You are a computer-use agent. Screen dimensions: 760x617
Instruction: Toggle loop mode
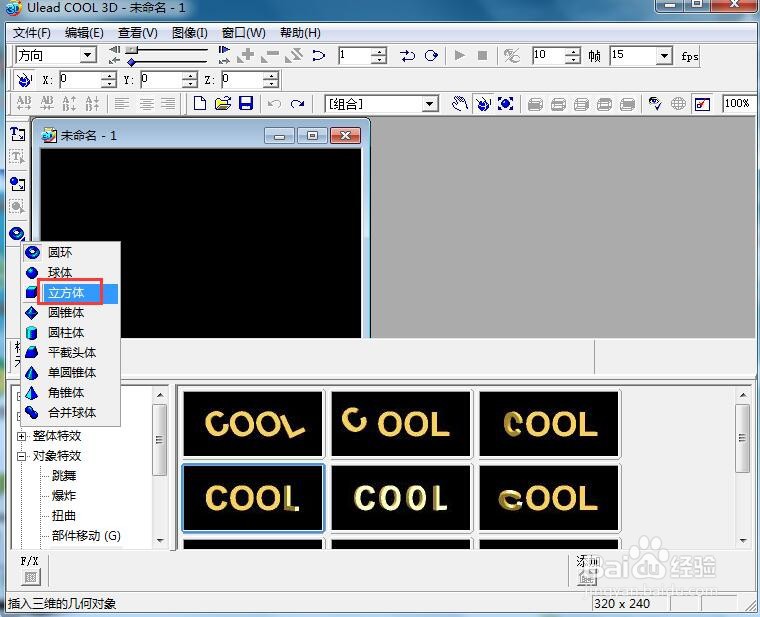pyautogui.click(x=431, y=56)
